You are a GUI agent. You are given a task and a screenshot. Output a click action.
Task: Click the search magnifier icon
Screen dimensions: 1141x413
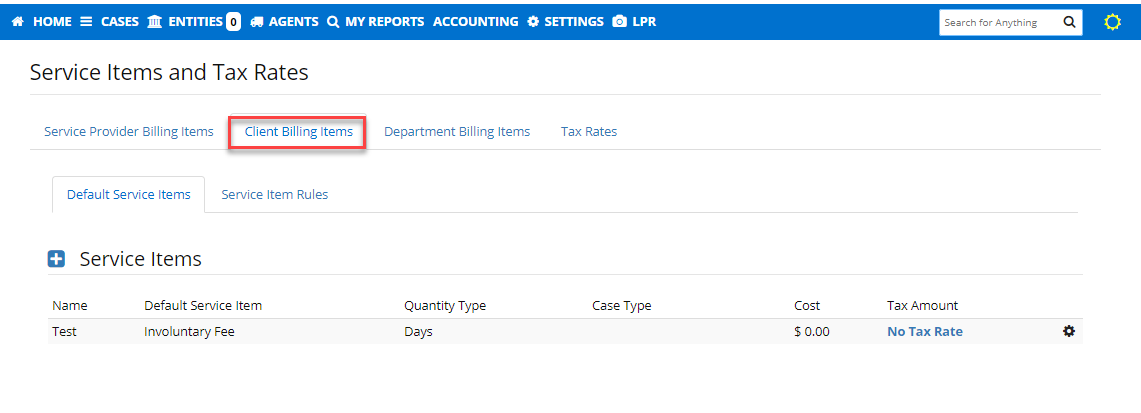(1069, 22)
